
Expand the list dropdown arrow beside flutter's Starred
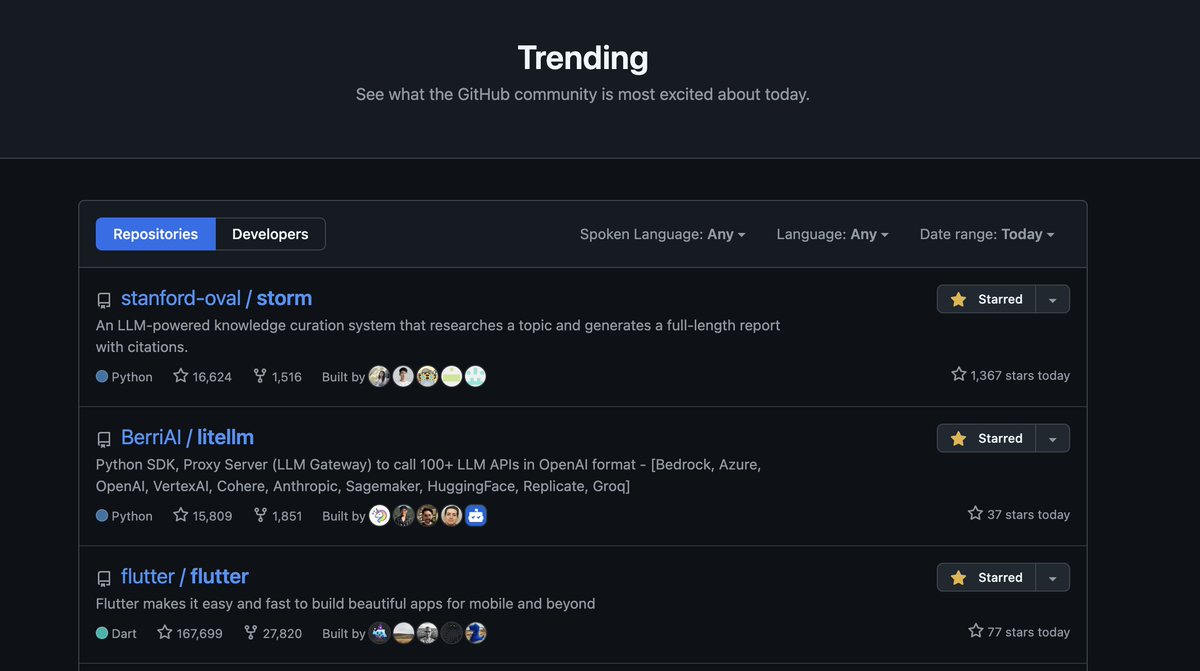point(1053,577)
